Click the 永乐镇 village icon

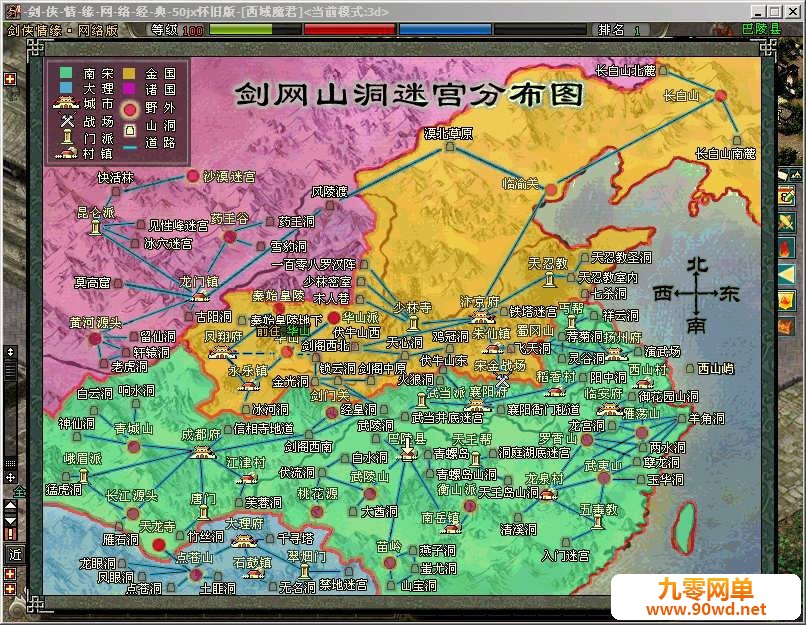tap(249, 385)
